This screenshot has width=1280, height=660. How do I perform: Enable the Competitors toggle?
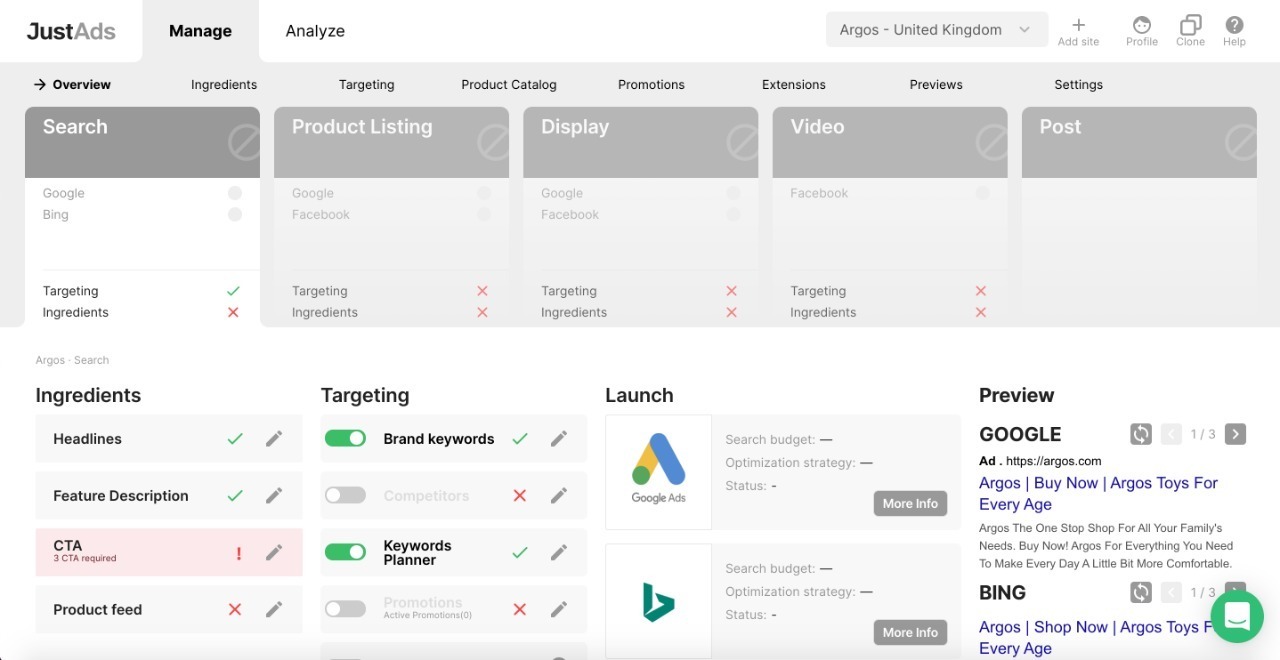(345, 495)
